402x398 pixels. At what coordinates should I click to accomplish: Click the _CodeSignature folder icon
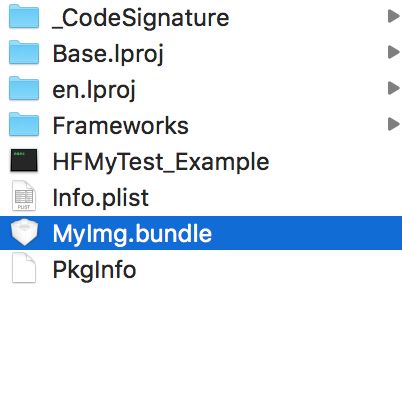click(x=24, y=17)
